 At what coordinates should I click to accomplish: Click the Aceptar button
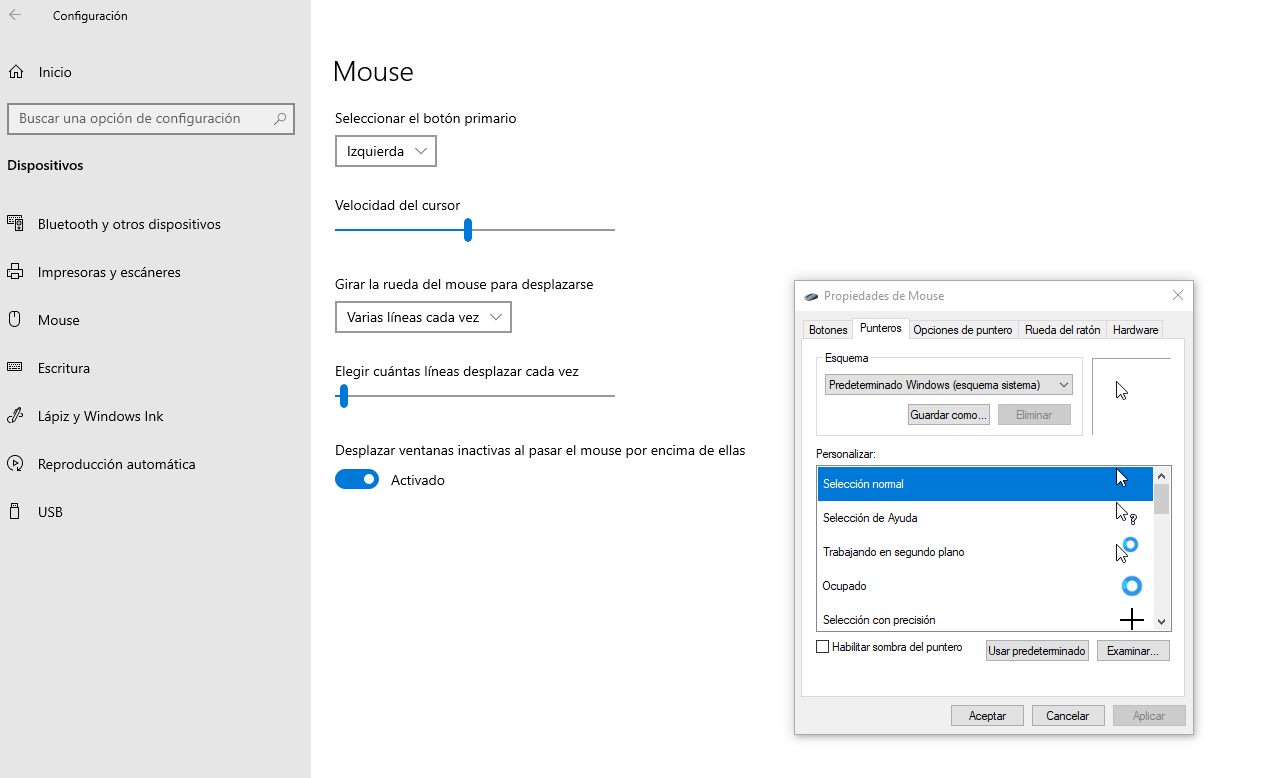point(987,716)
